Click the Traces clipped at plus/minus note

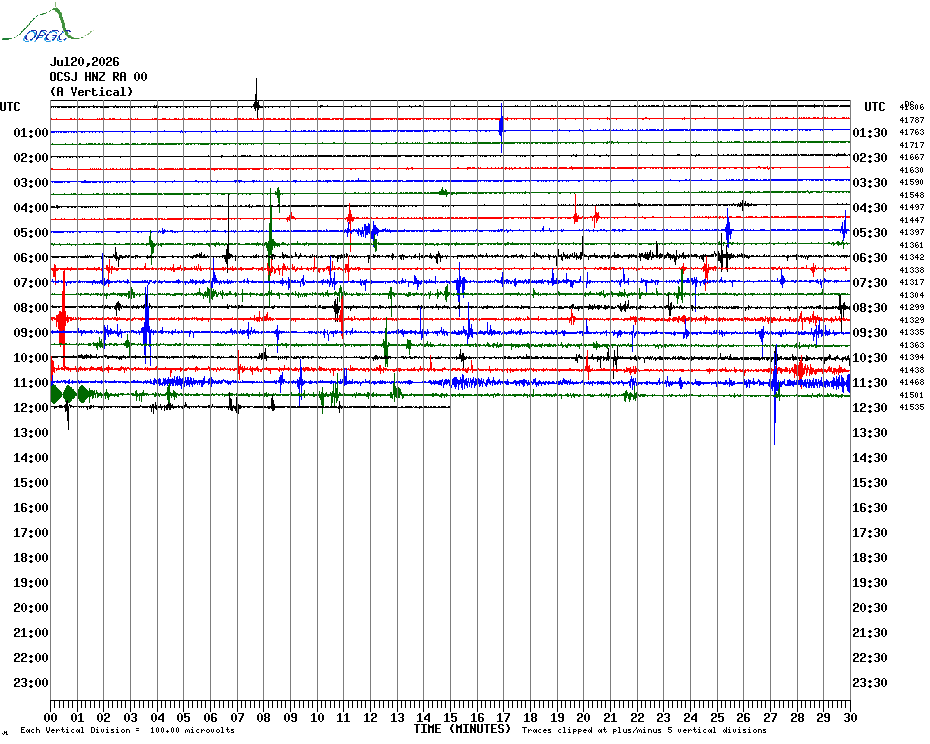click(x=644, y=730)
